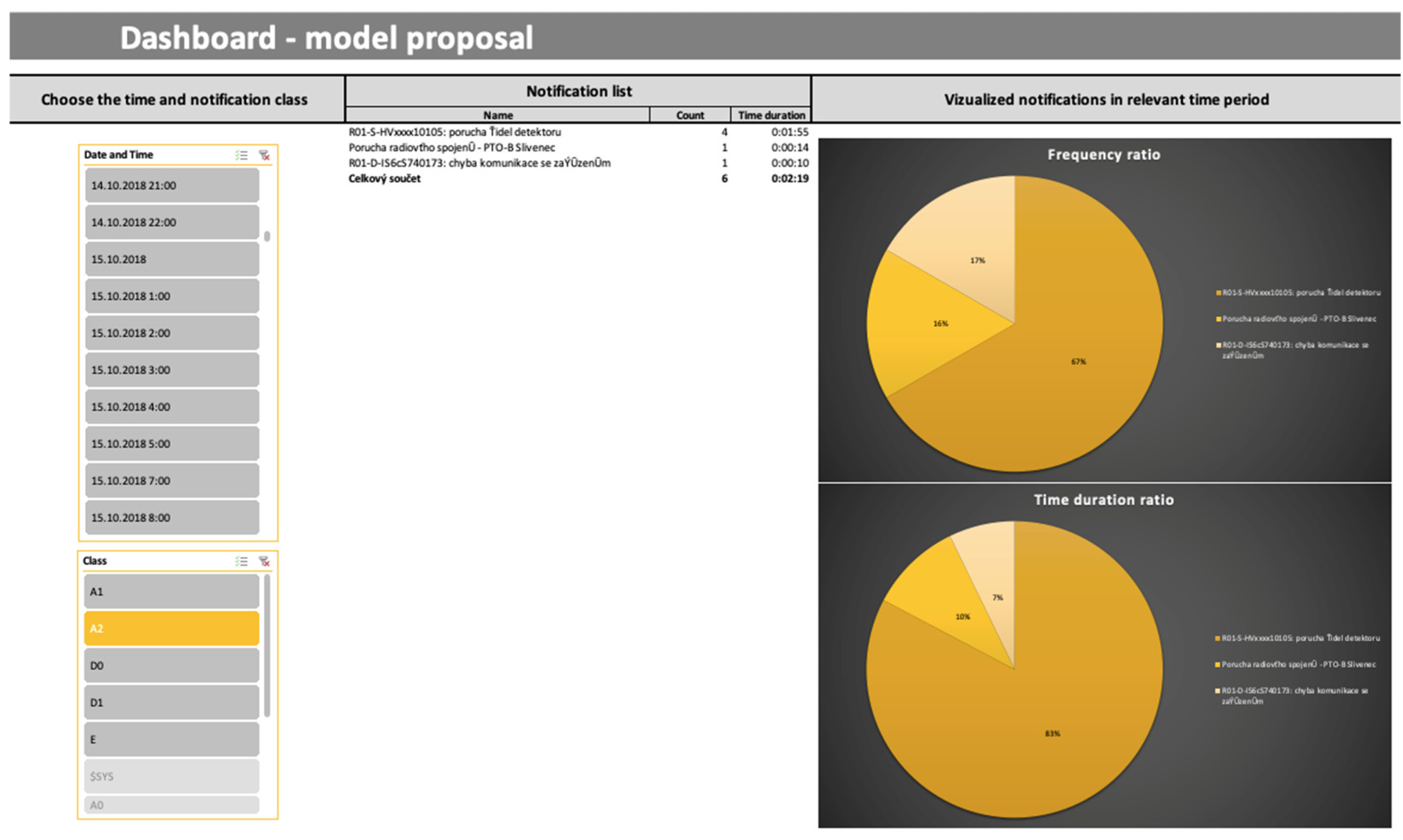Image resolution: width=1403 pixels, height=840 pixels.
Task: Clear filter on Date and Time slicer
Action: [x=264, y=155]
